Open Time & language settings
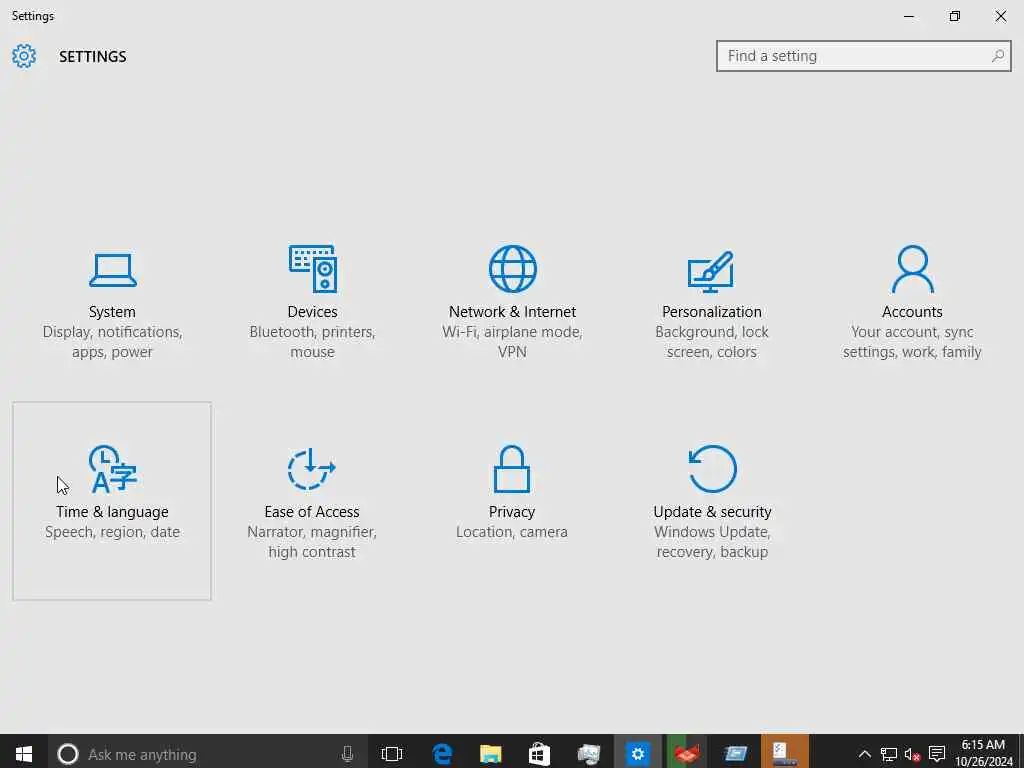The width and height of the screenshot is (1024, 768). coord(112,501)
